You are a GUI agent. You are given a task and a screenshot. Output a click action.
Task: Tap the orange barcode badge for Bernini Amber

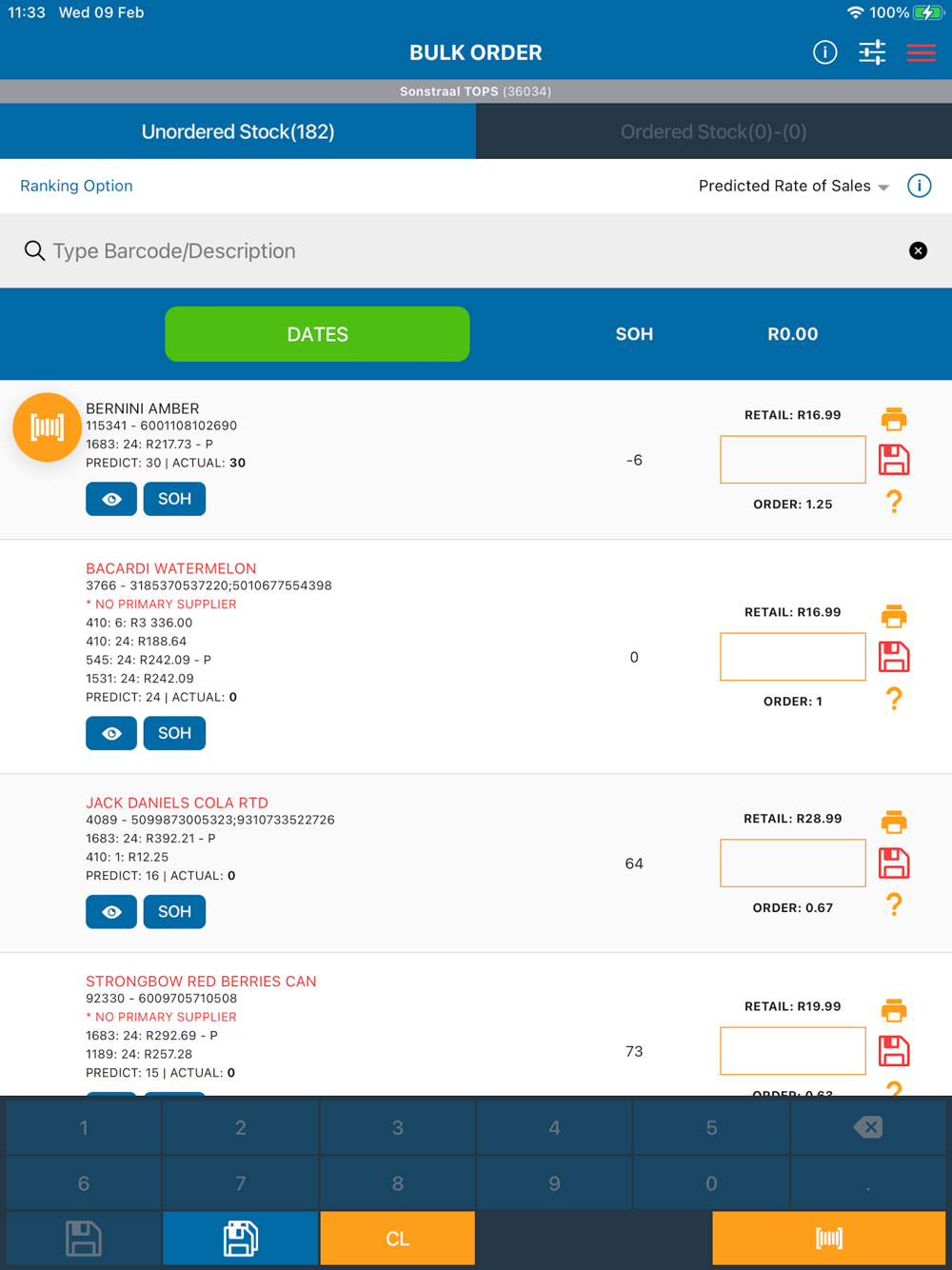(47, 427)
